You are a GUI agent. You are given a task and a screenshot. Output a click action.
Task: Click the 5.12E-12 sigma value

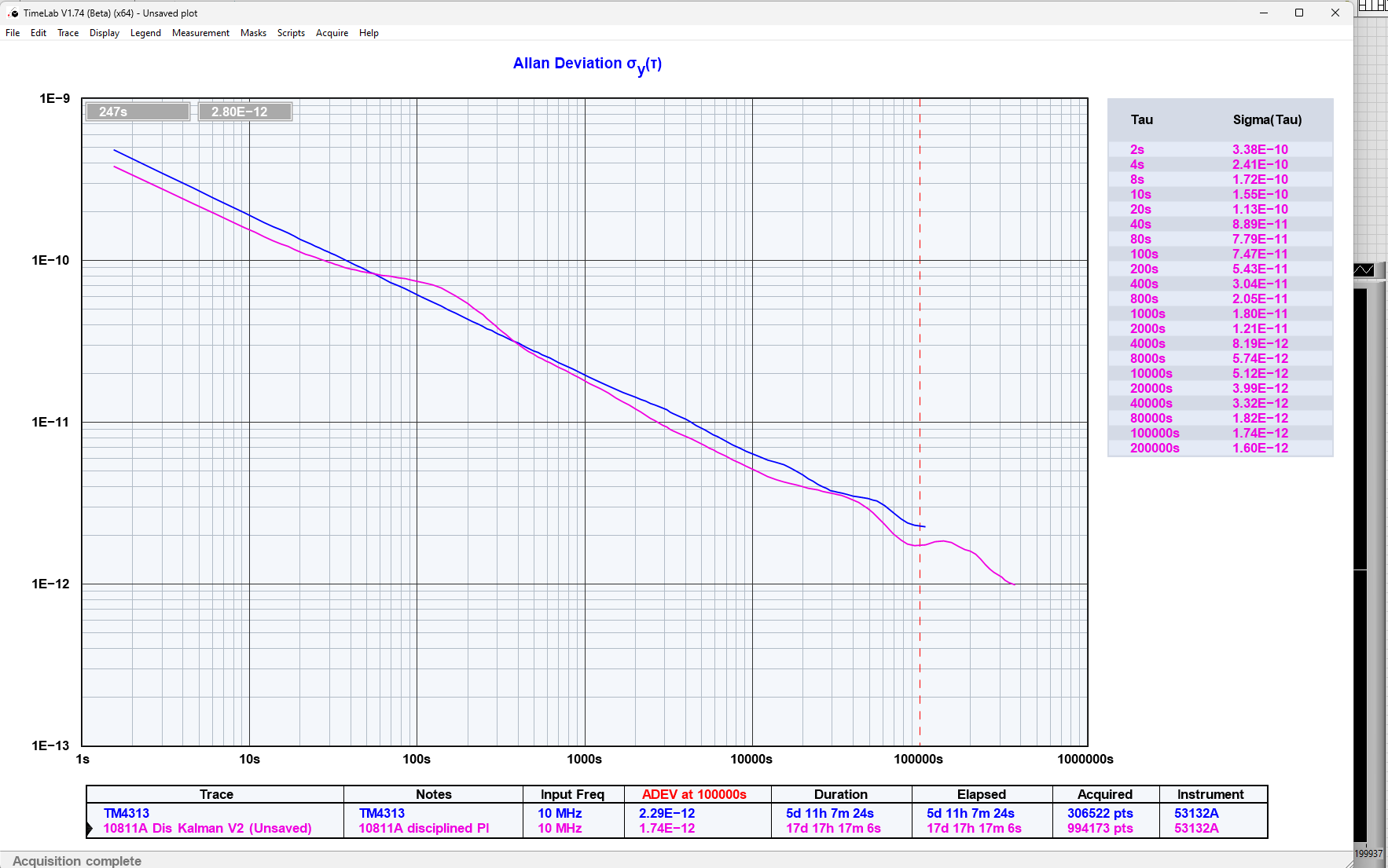tap(1260, 373)
